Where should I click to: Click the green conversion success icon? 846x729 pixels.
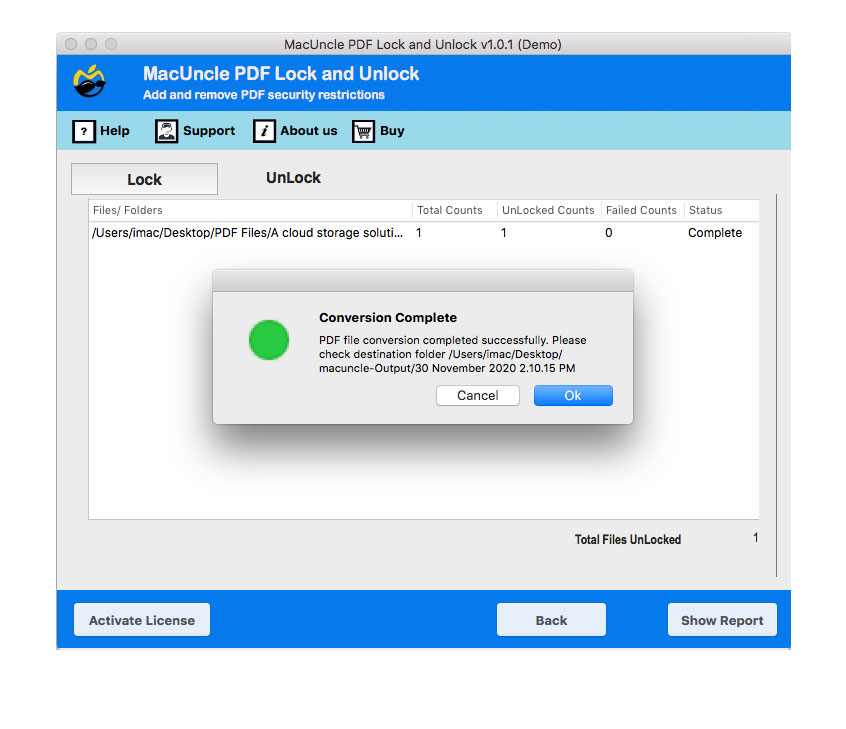click(x=268, y=340)
